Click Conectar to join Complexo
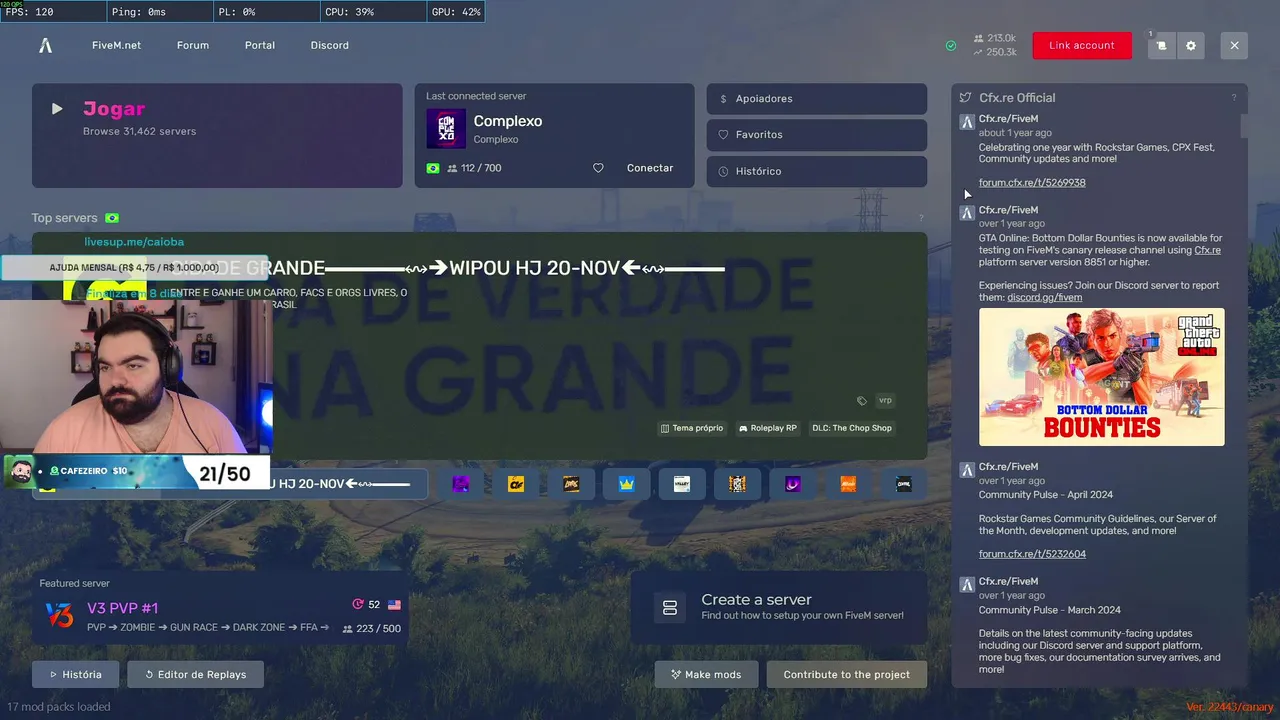This screenshot has height=720, width=1280. [650, 168]
